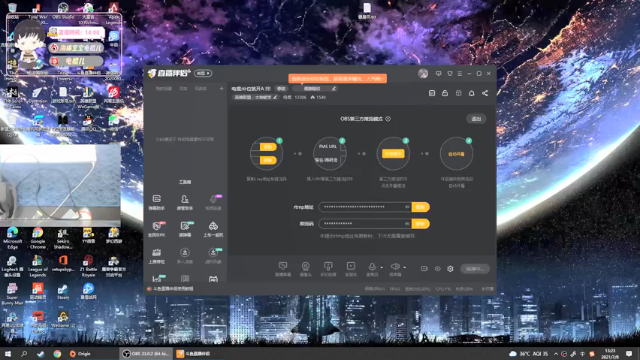Screen dimensions: 640x360
Task: Expand the speaker options arrow
Action: [404, 267]
